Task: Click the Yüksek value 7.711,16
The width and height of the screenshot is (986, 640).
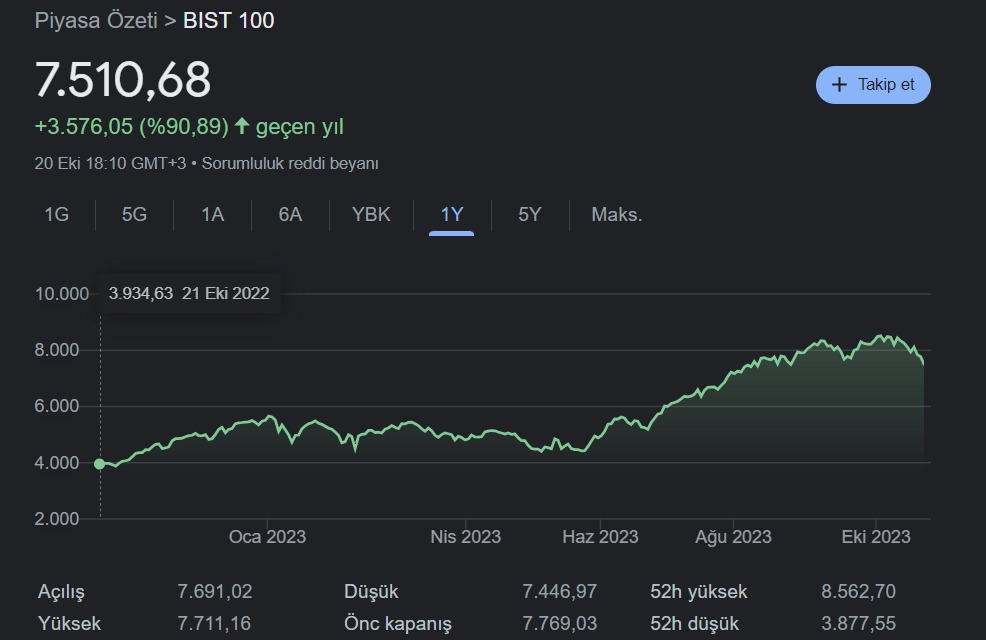Action: 214,624
